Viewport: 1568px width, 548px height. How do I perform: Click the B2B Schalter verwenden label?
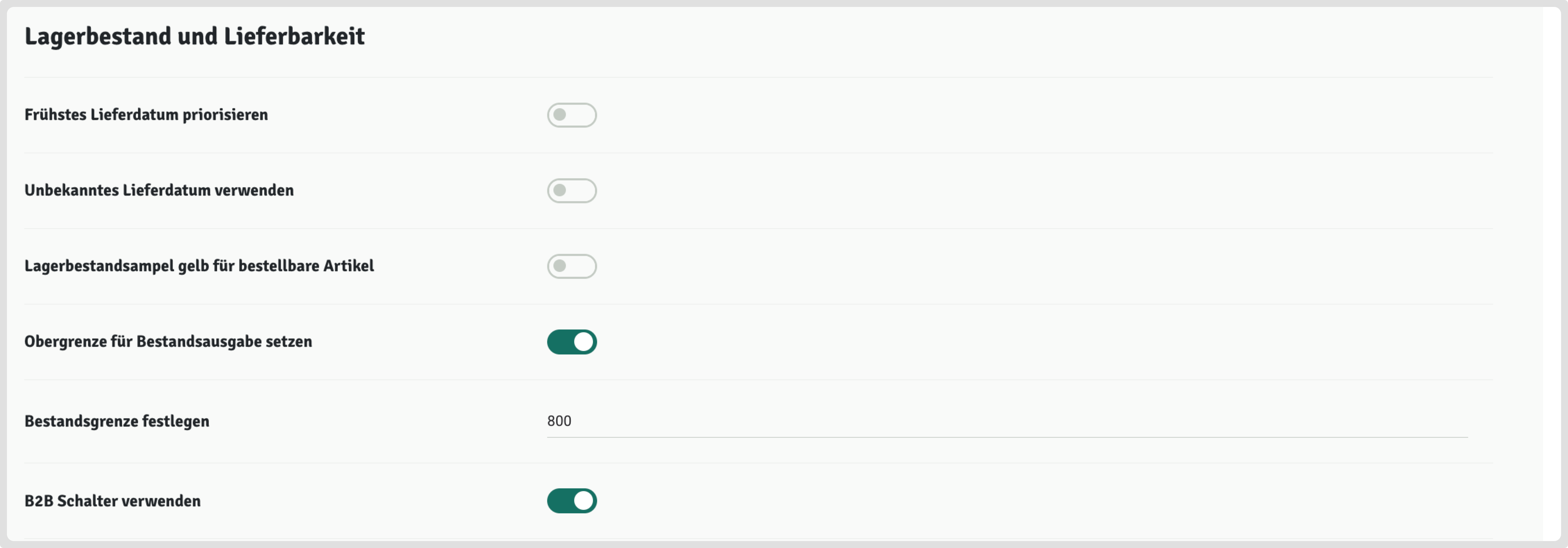click(x=113, y=501)
